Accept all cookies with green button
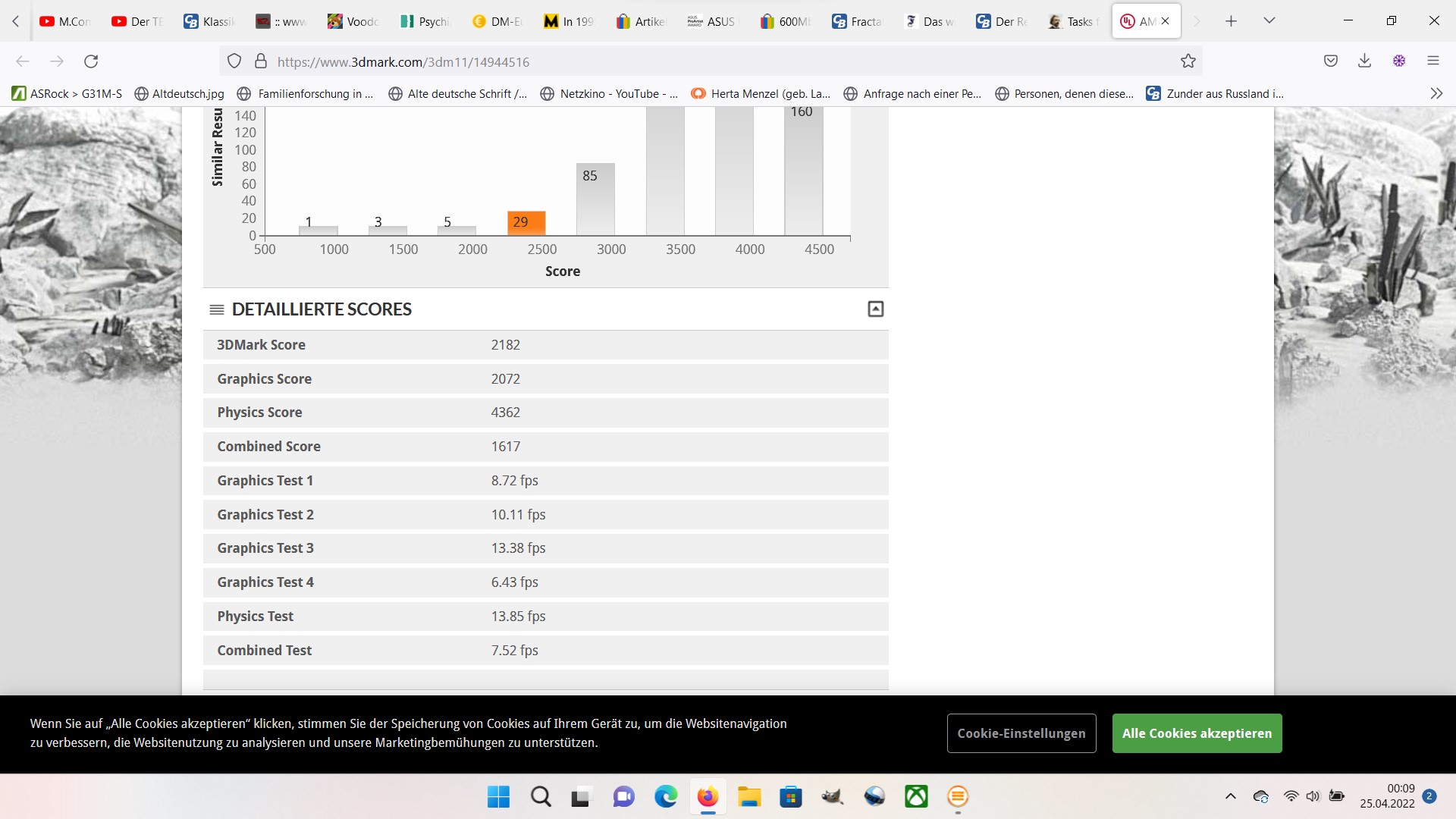Image resolution: width=1456 pixels, height=819 pixels. coord(1197,733)
